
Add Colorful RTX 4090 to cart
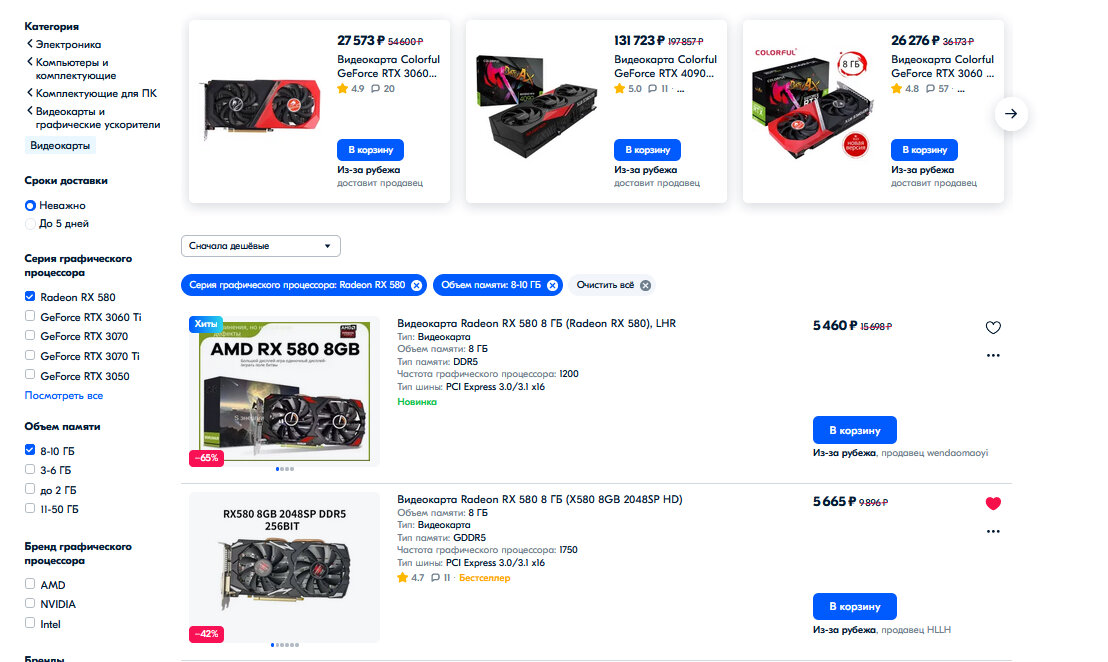[x=647, y=150]
